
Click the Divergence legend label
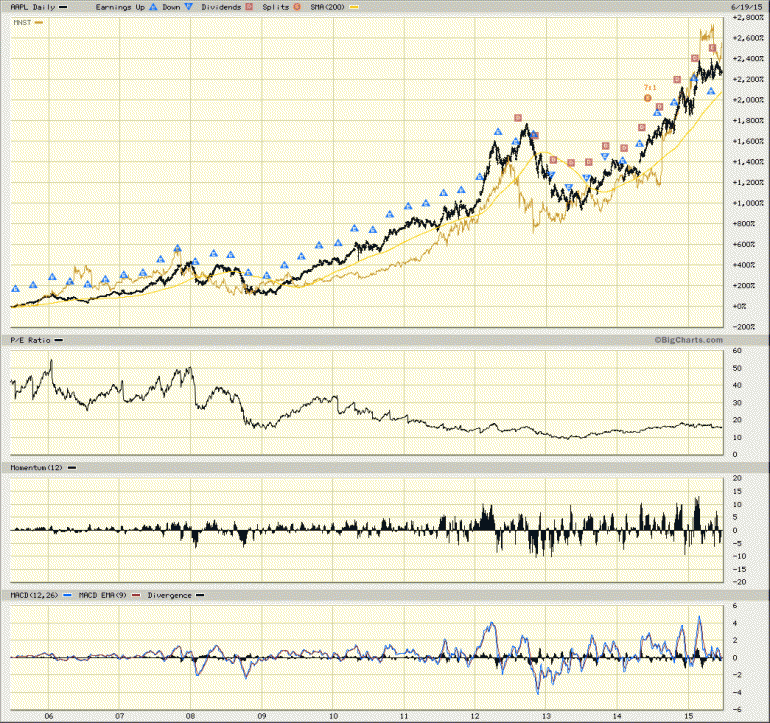click(x=169, y=595)
